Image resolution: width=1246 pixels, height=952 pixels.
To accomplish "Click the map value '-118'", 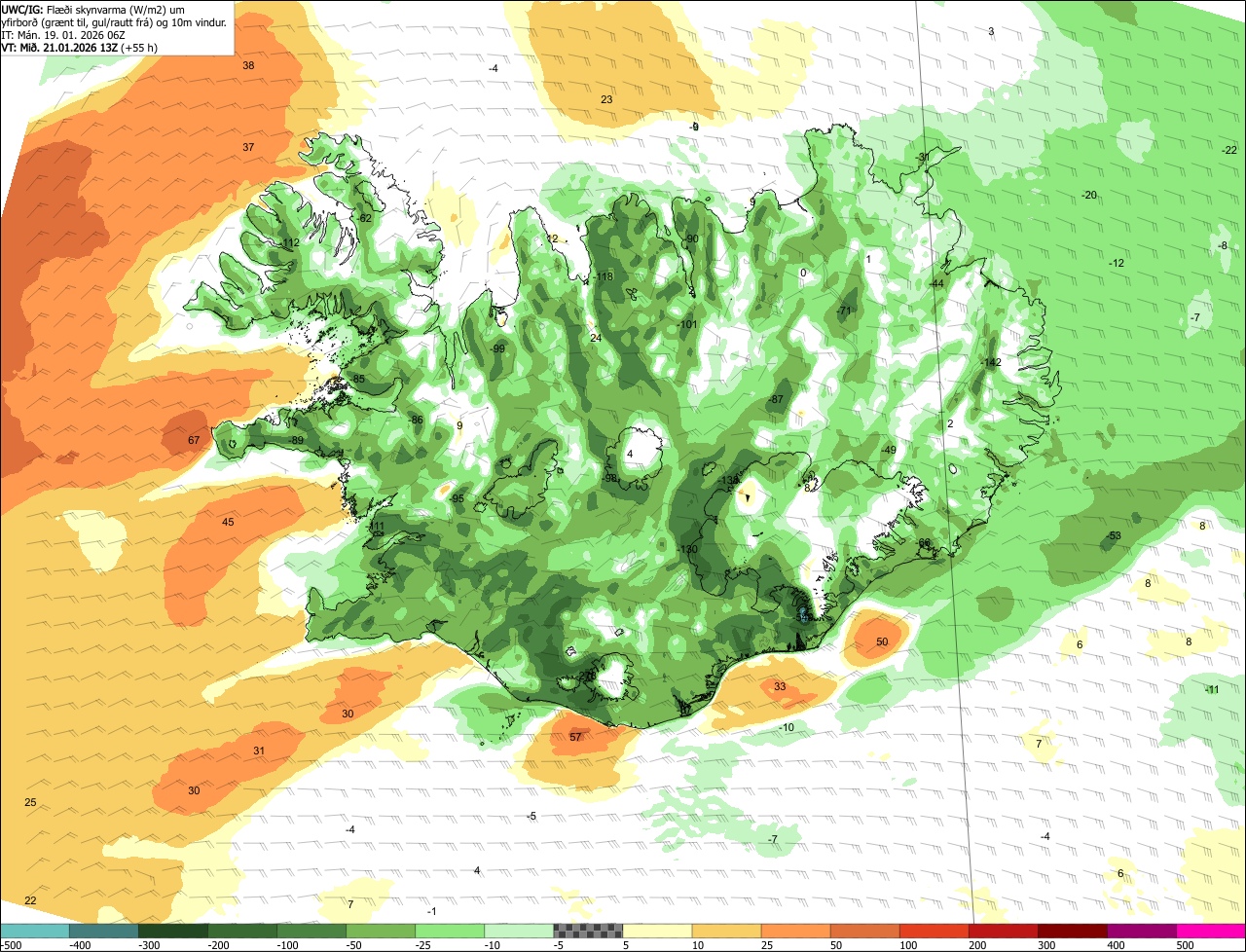I will [x=604, y=276].
